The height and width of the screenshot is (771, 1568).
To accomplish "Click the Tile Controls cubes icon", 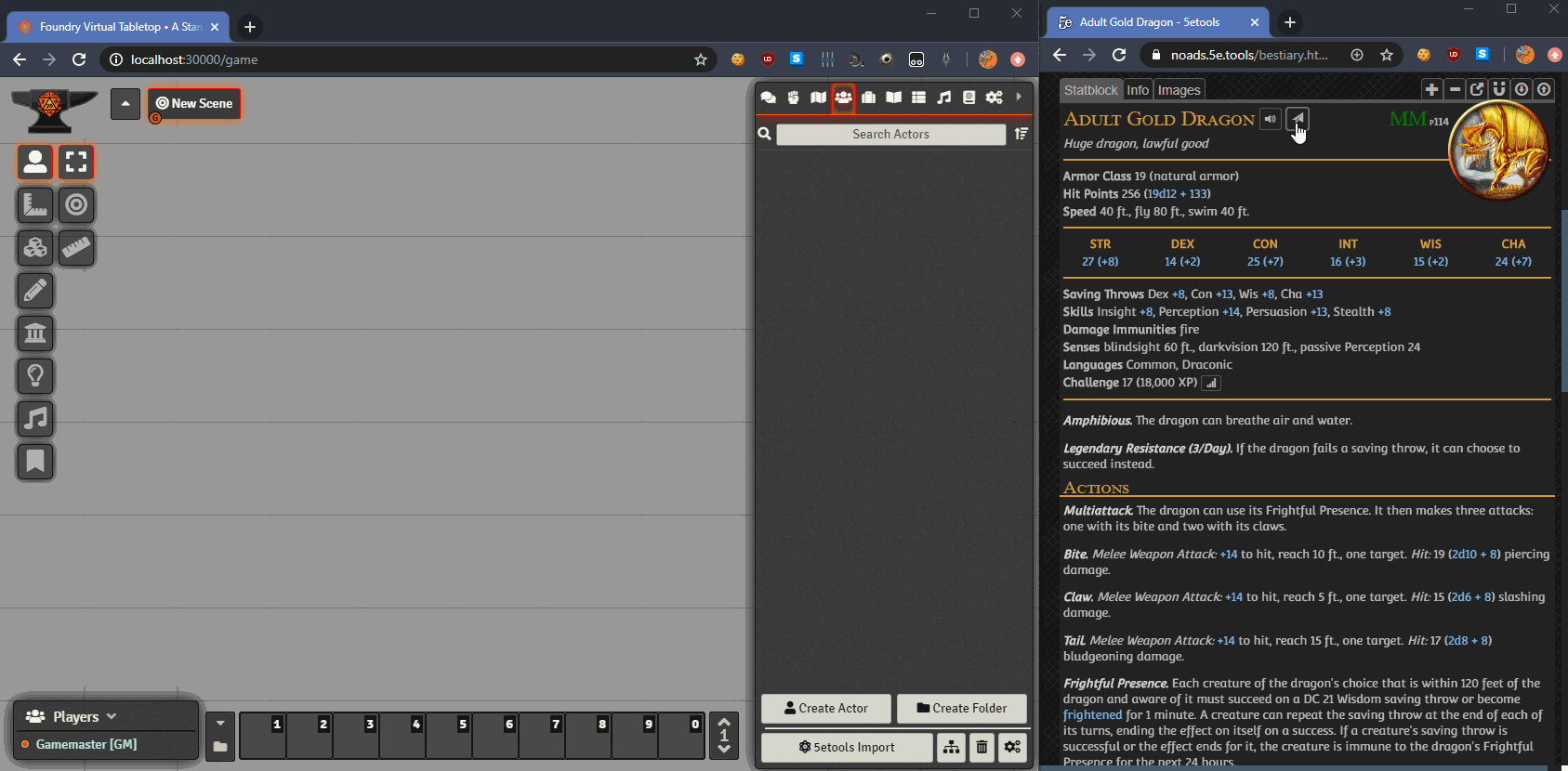I will tap(35, 248).
